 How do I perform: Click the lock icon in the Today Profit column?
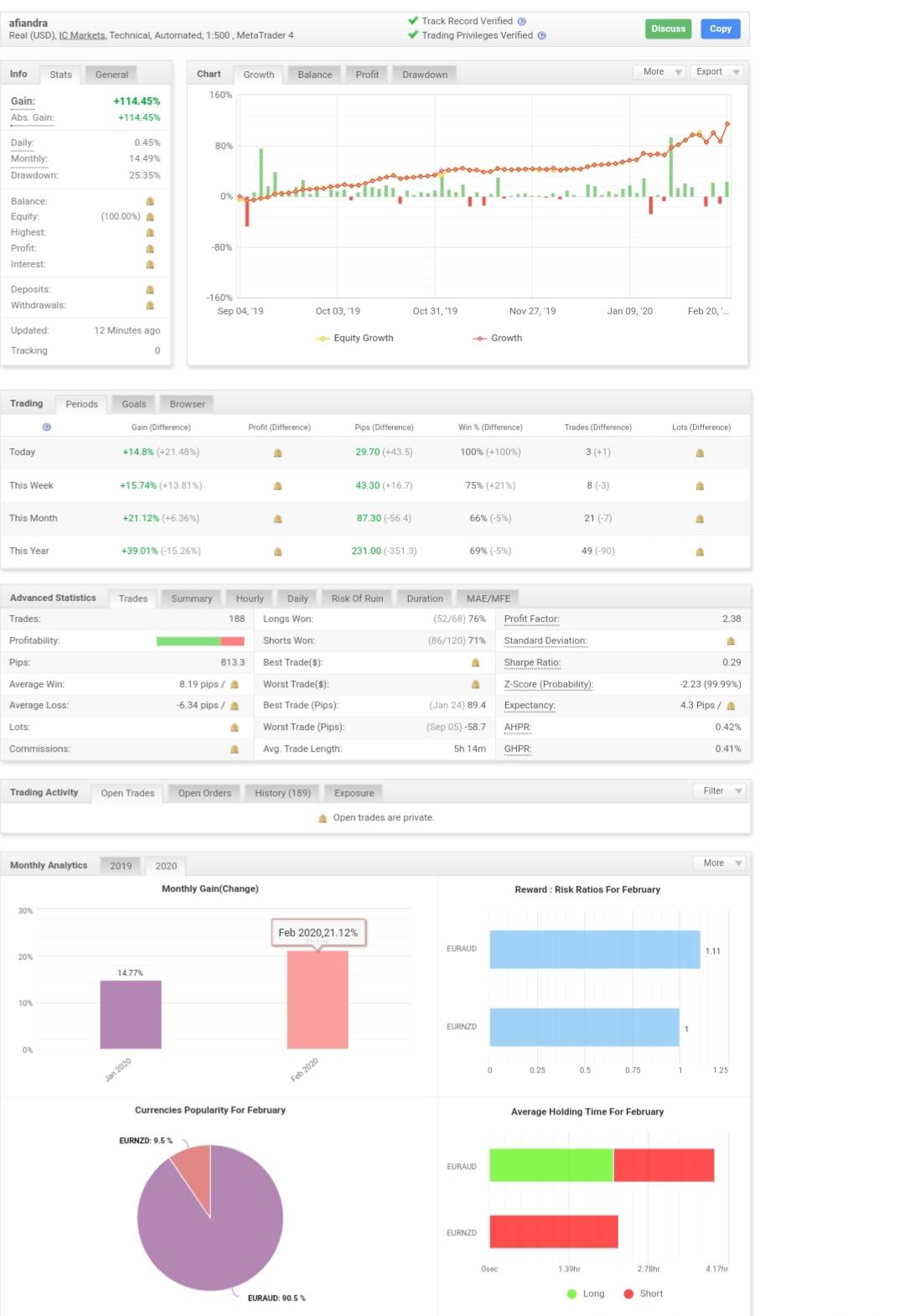click(x=278, y=453)
